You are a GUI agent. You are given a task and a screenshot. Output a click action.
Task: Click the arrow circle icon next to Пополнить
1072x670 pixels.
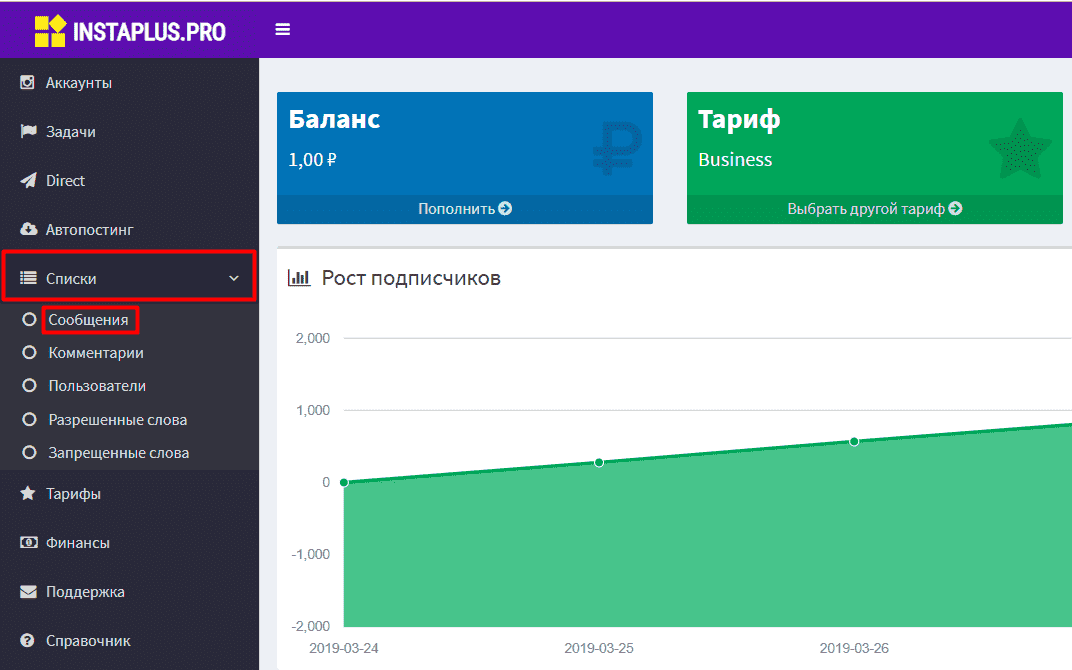[x=505, y=209]
